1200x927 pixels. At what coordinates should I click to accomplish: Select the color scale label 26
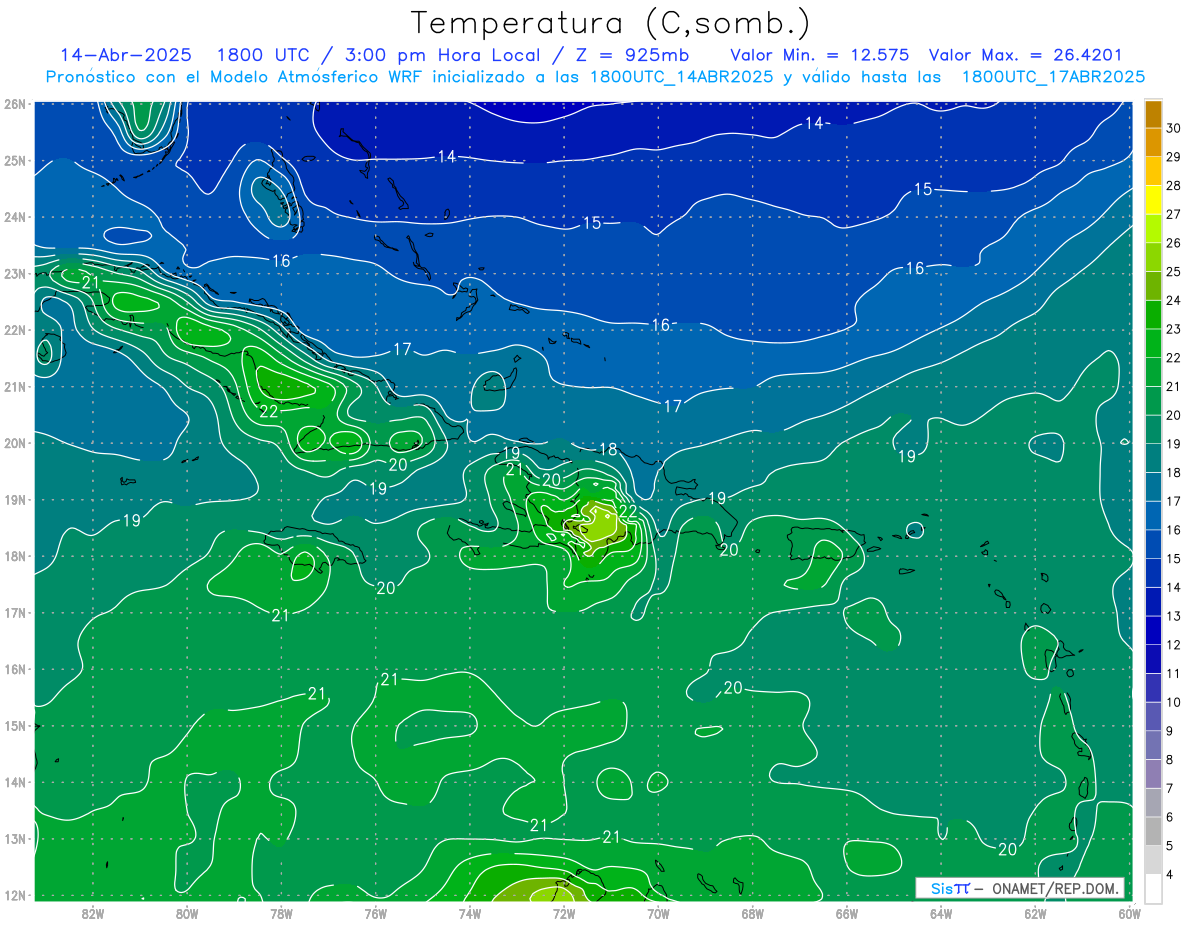pyautogui.click(x=1173, y=243)
